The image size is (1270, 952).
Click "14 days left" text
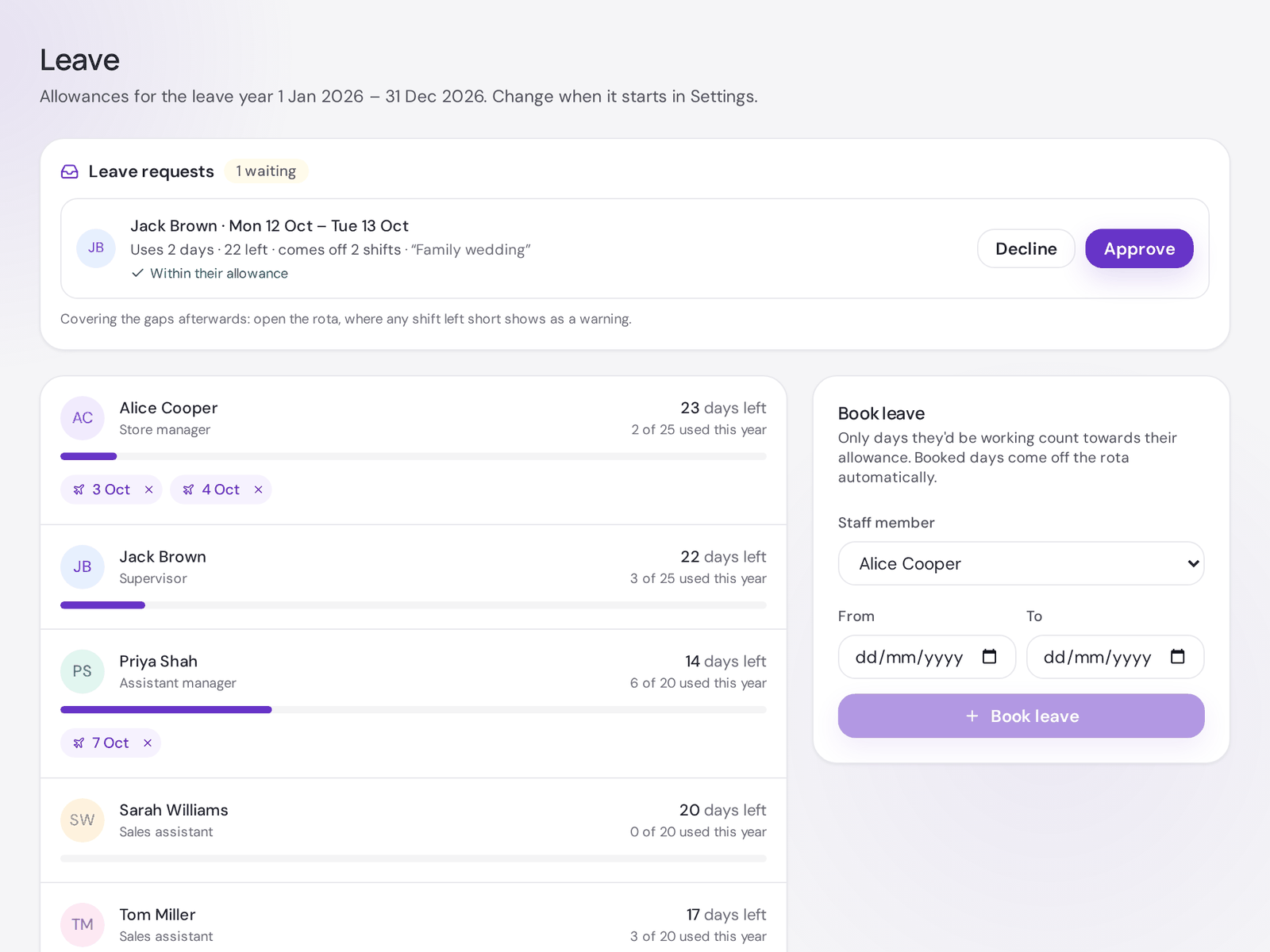pyautogui.click(x=725, y=662)
